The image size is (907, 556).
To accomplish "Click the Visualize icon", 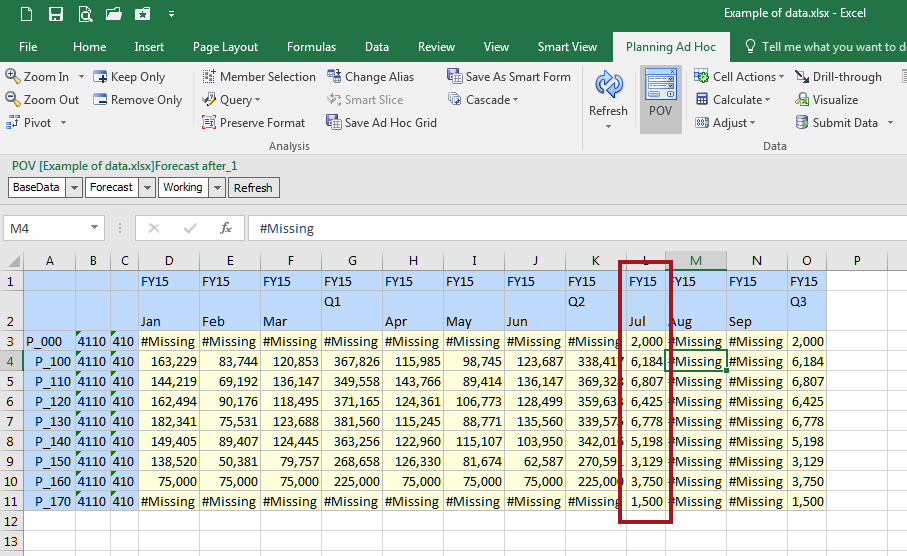I will [803, 100].
